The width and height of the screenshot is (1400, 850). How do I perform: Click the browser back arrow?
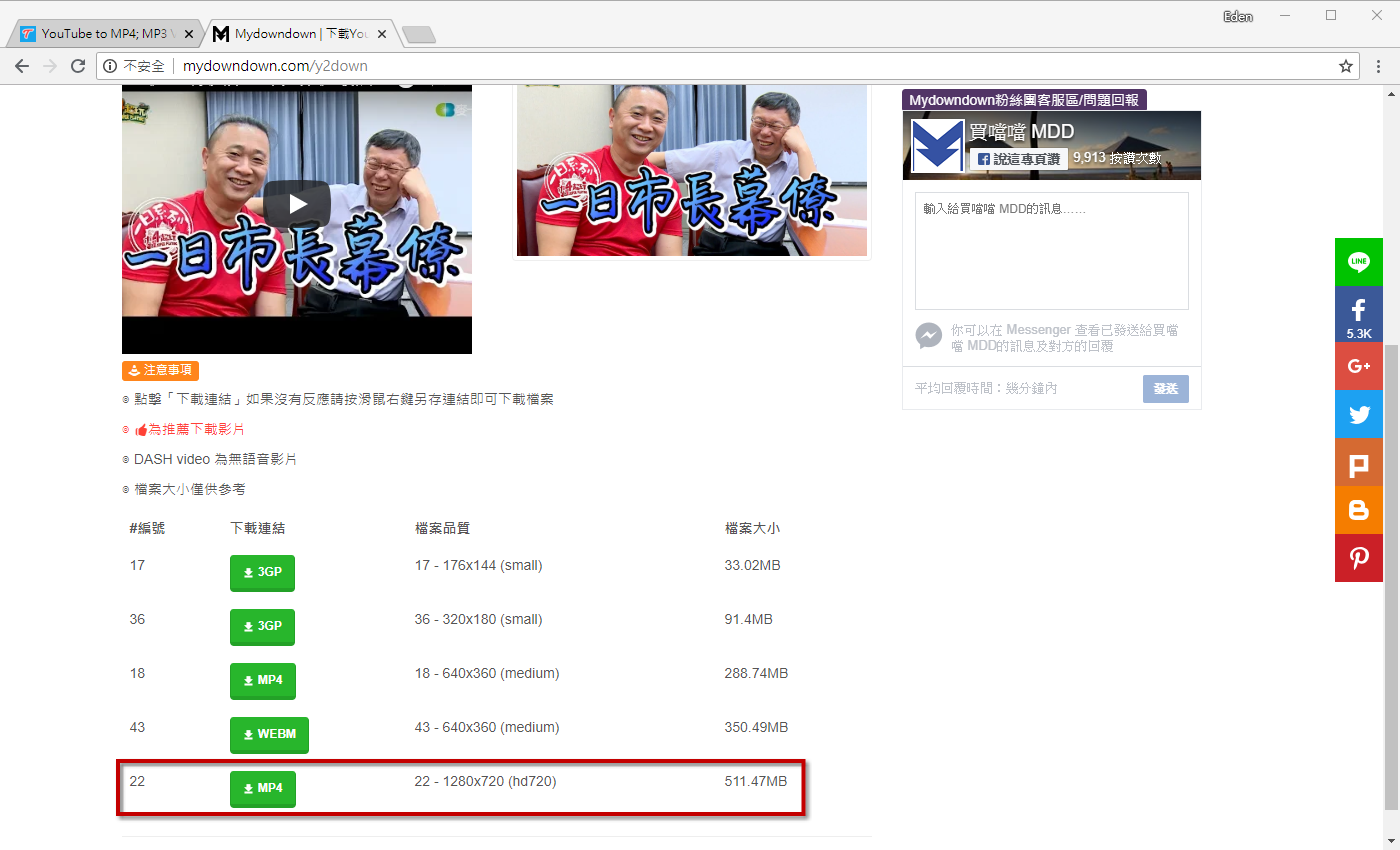(22, 66)
